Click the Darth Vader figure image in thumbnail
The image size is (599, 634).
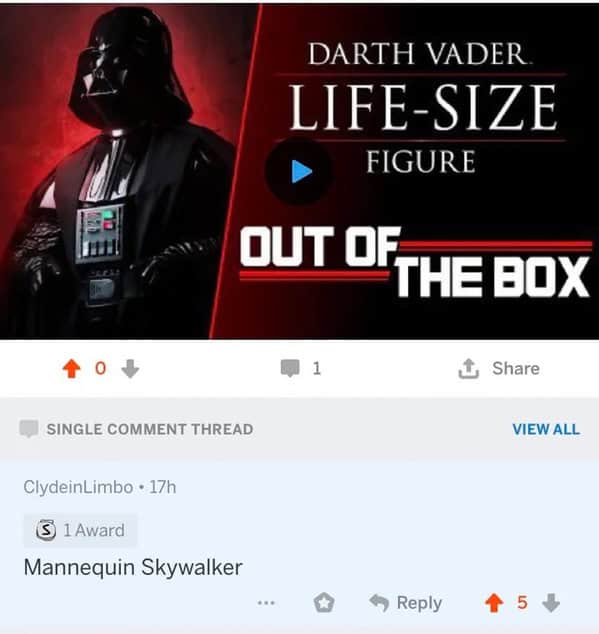coord(117,171)
